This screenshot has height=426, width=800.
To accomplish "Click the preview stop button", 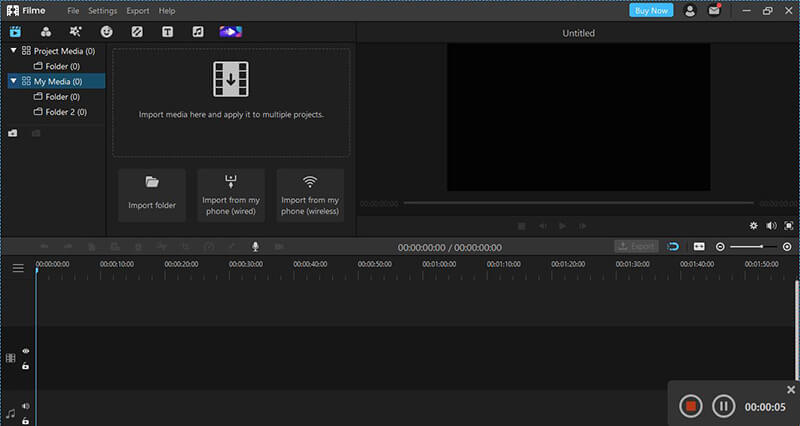I will click(521, 225).
